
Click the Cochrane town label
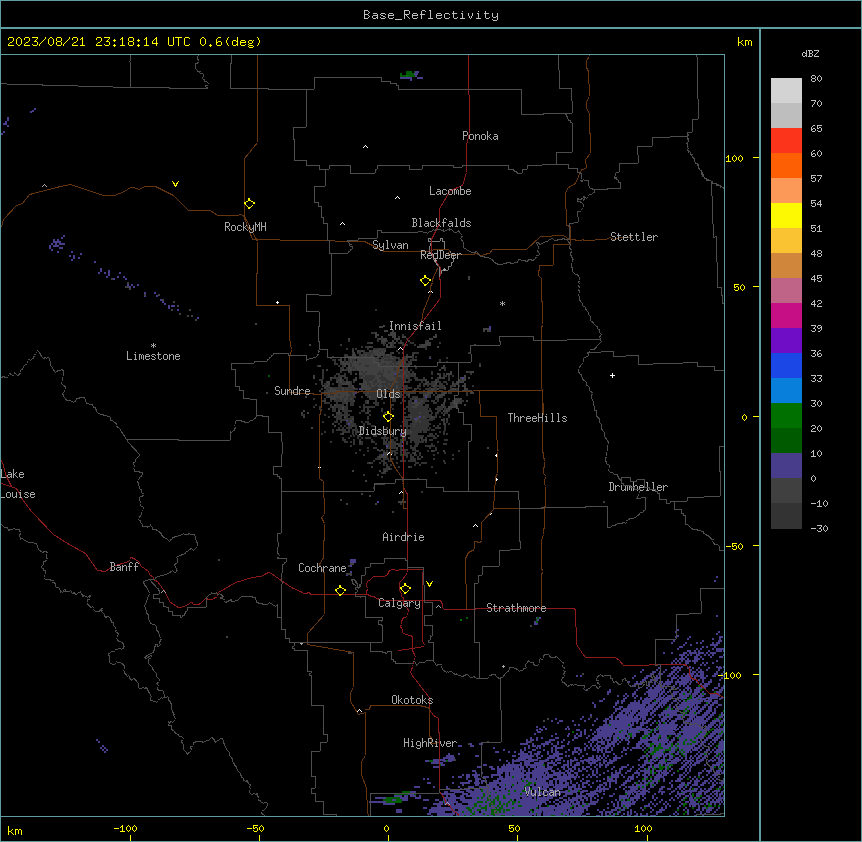[322, 568]
